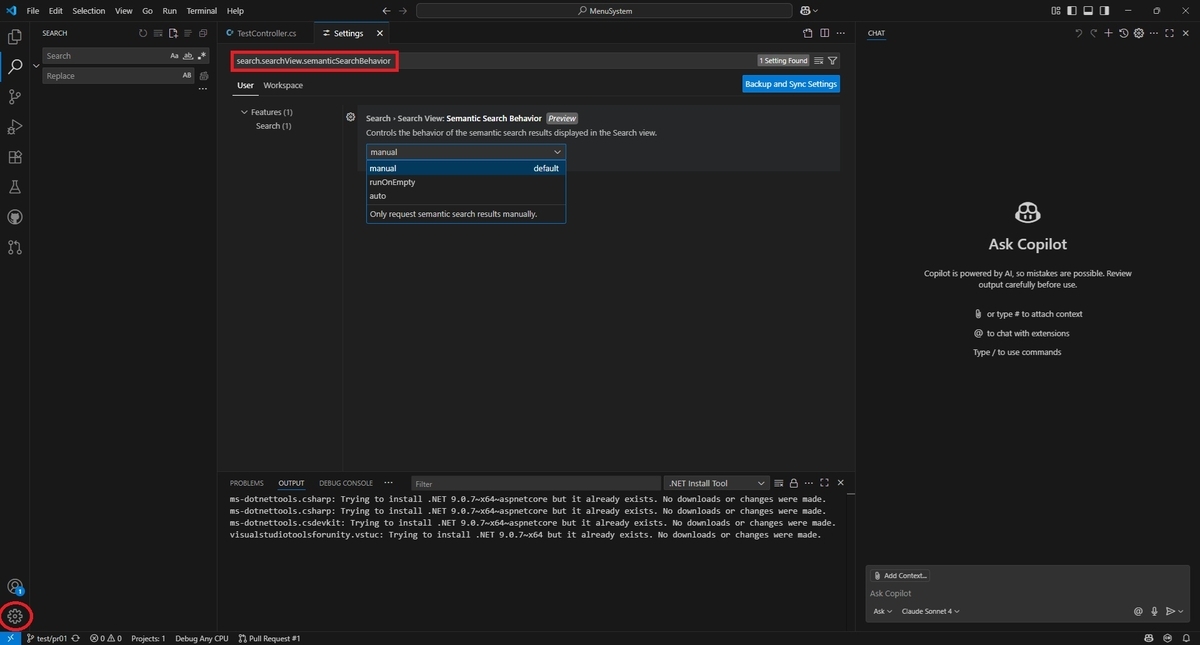Open the Selection menu
The image size is (1200, 645).
(x=89, y=10)
